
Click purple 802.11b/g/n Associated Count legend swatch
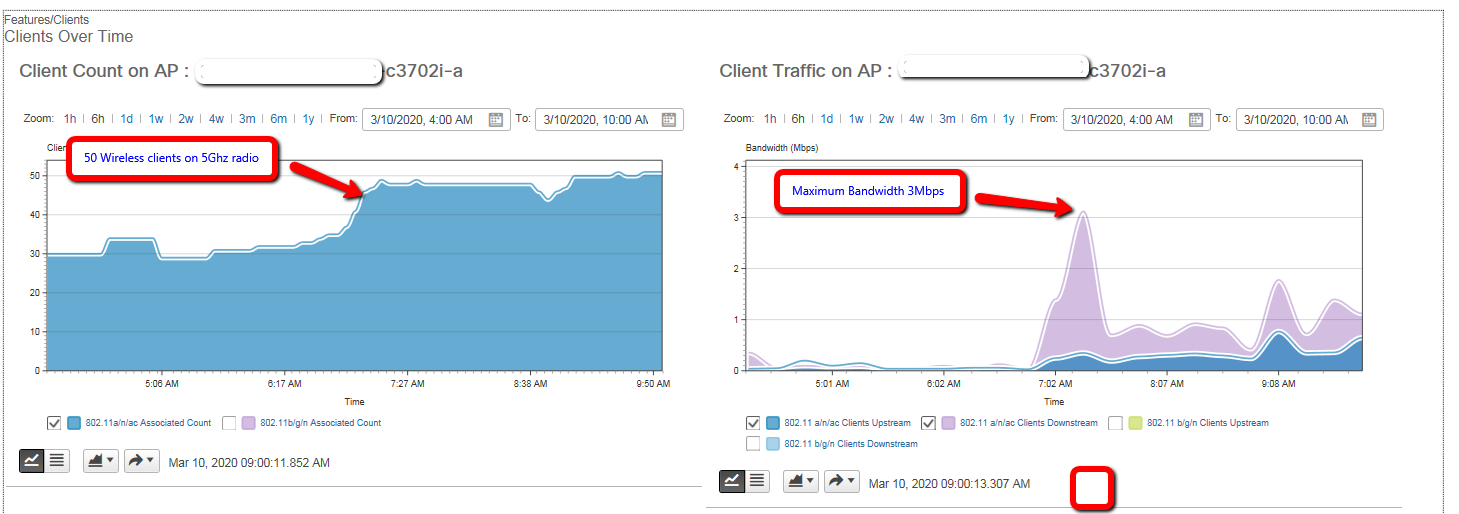pos(249,423)
